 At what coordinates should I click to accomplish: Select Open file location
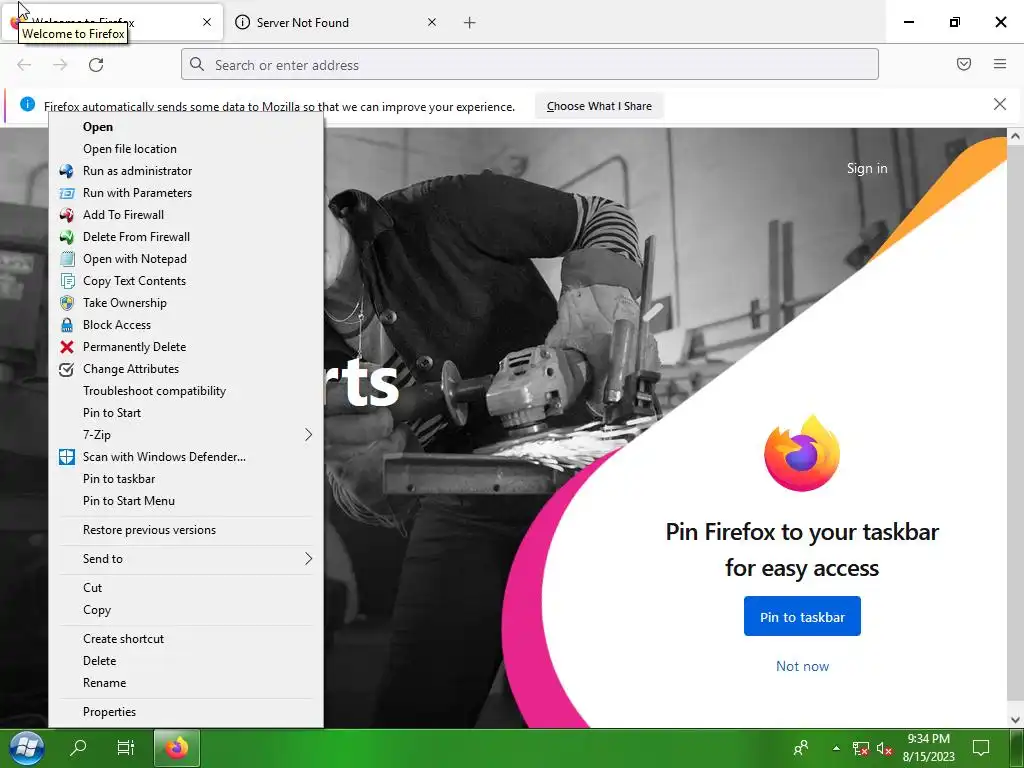(x=130, y=149)
